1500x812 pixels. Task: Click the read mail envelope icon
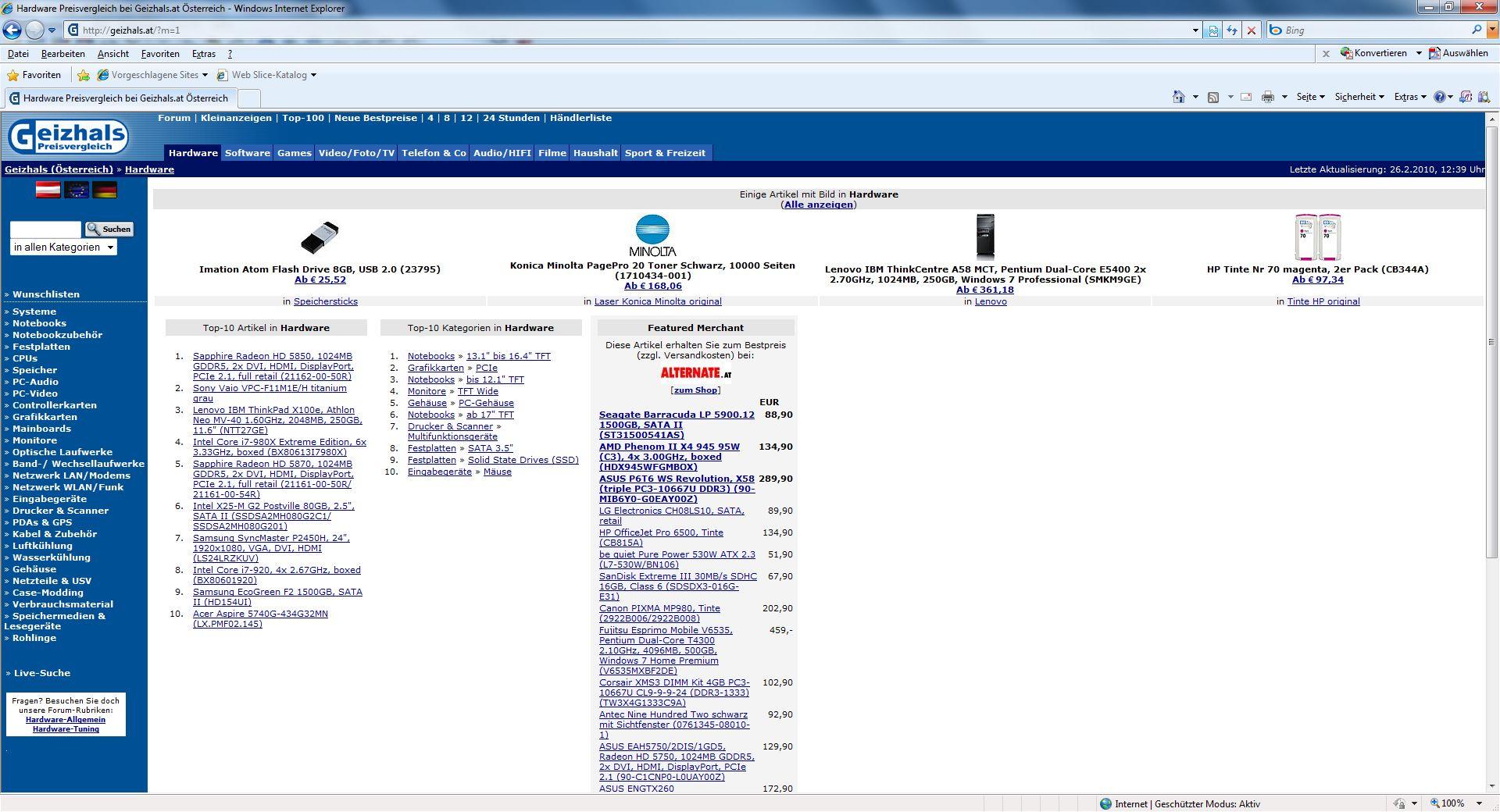(1246, 97)
